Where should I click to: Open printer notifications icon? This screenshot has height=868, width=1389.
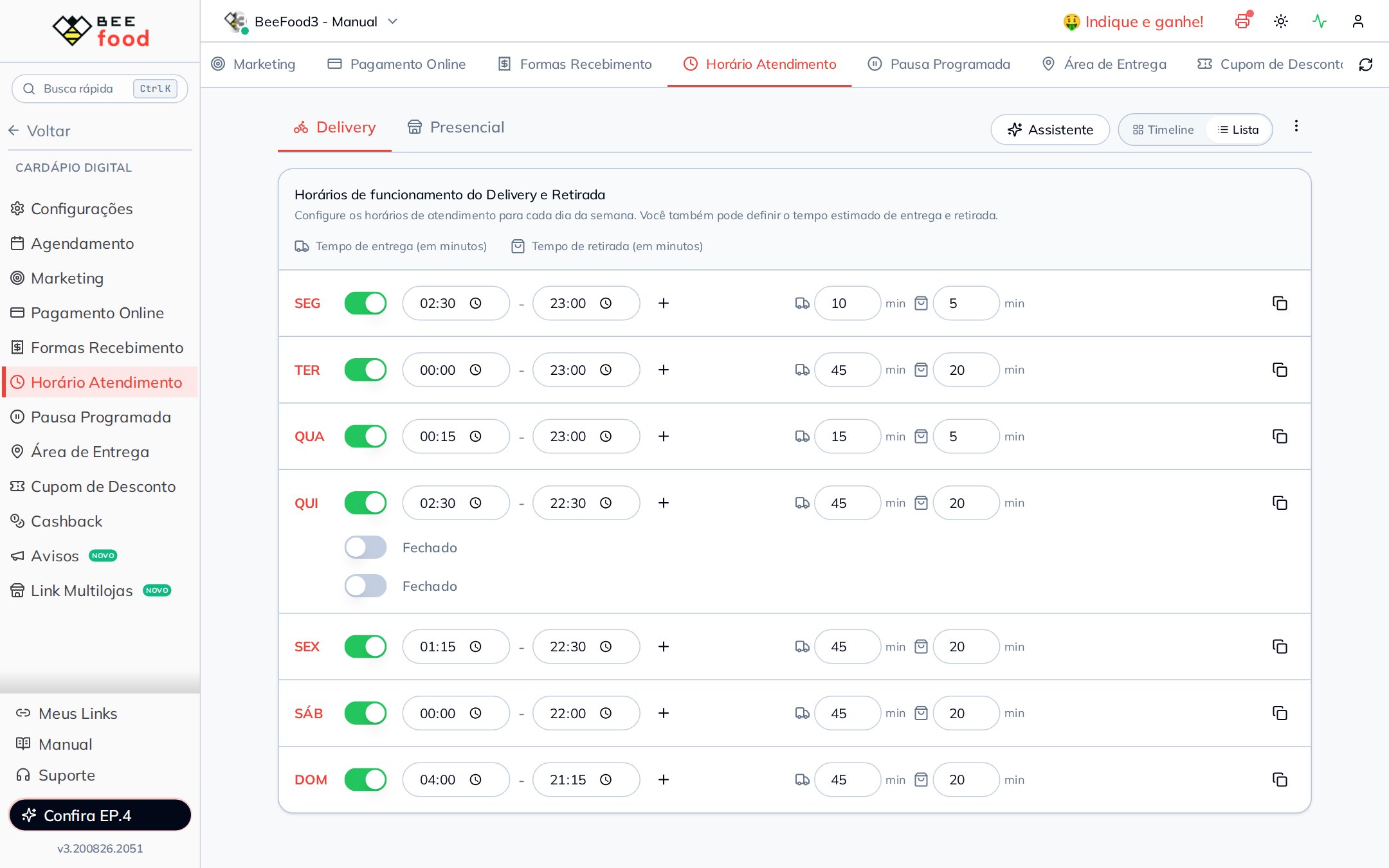pos(1243,21)
